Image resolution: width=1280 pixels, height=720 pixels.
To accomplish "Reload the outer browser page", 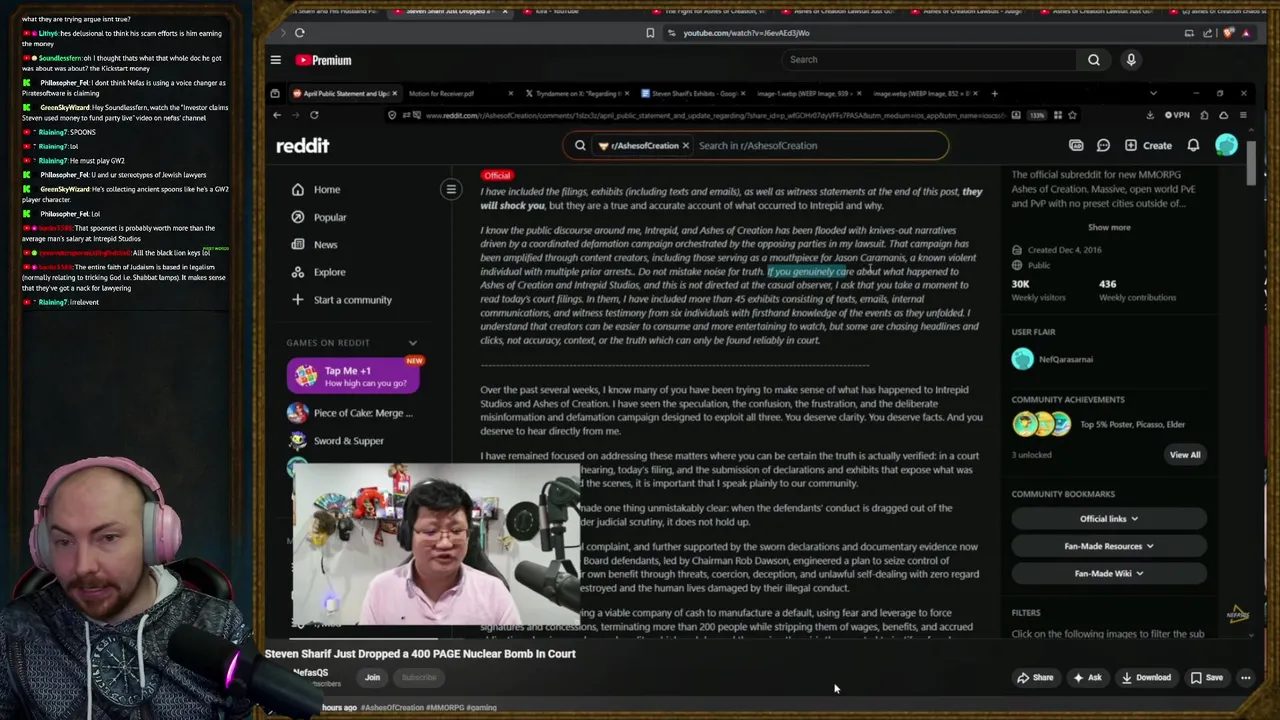I will (x=299, y=33).
